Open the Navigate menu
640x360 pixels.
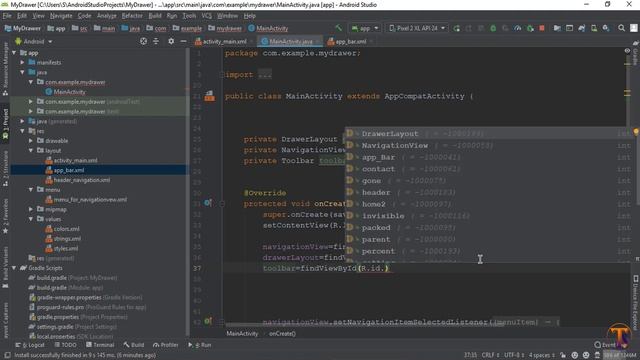(x=61, y=16)
